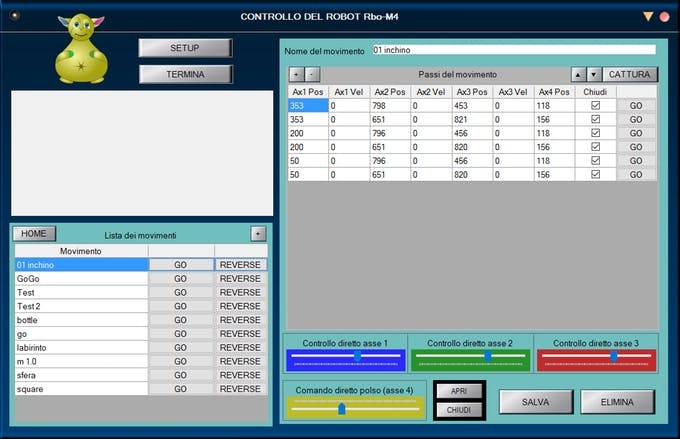Viewport: 680px width, 439px height.
Task: Run GO for the GoGo movement
Action: tap(181, 278)
